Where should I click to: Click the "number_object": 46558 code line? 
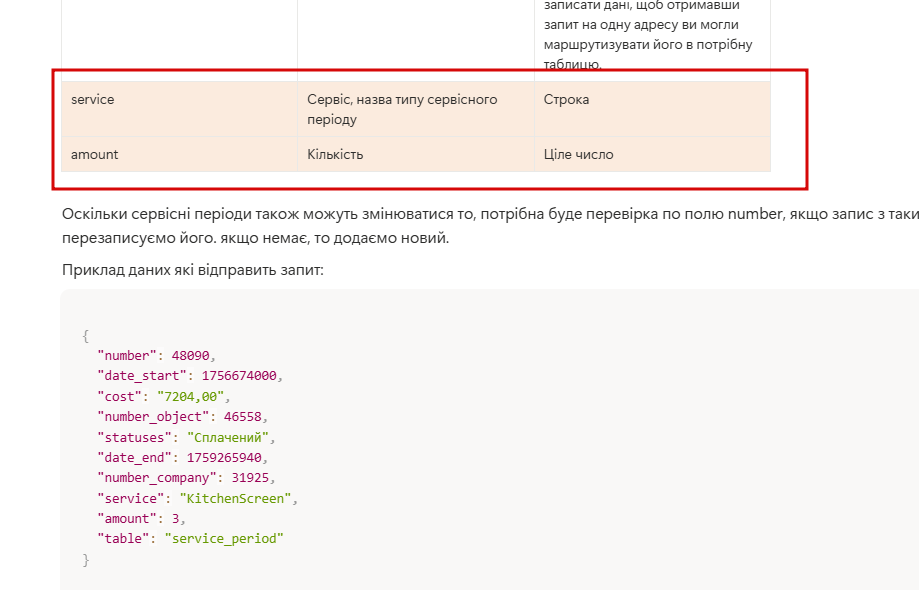point(182,416)
